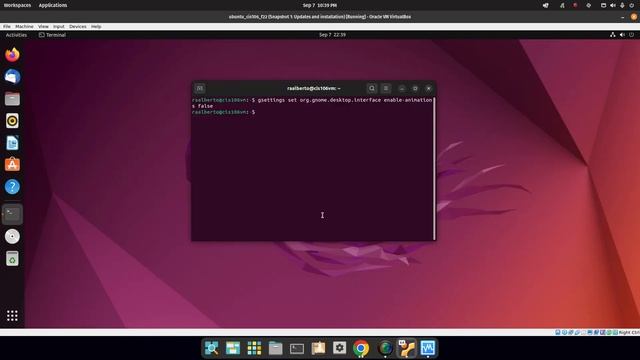Screen dimensions: 640x360
Task: Minimize the terminal window
Action: [402, 88]
